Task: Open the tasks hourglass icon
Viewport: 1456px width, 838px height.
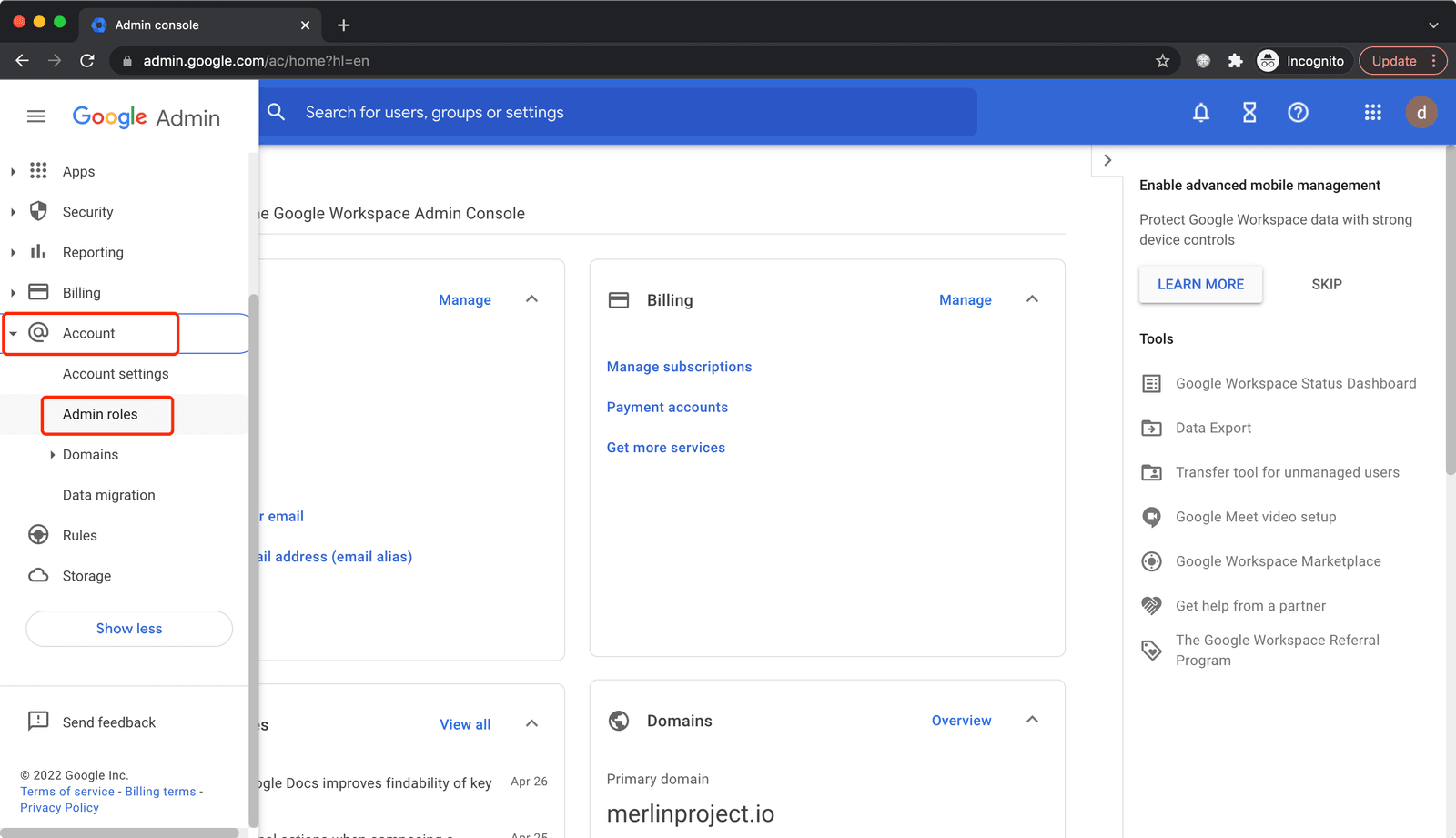Action: [x=1249, y=112]
